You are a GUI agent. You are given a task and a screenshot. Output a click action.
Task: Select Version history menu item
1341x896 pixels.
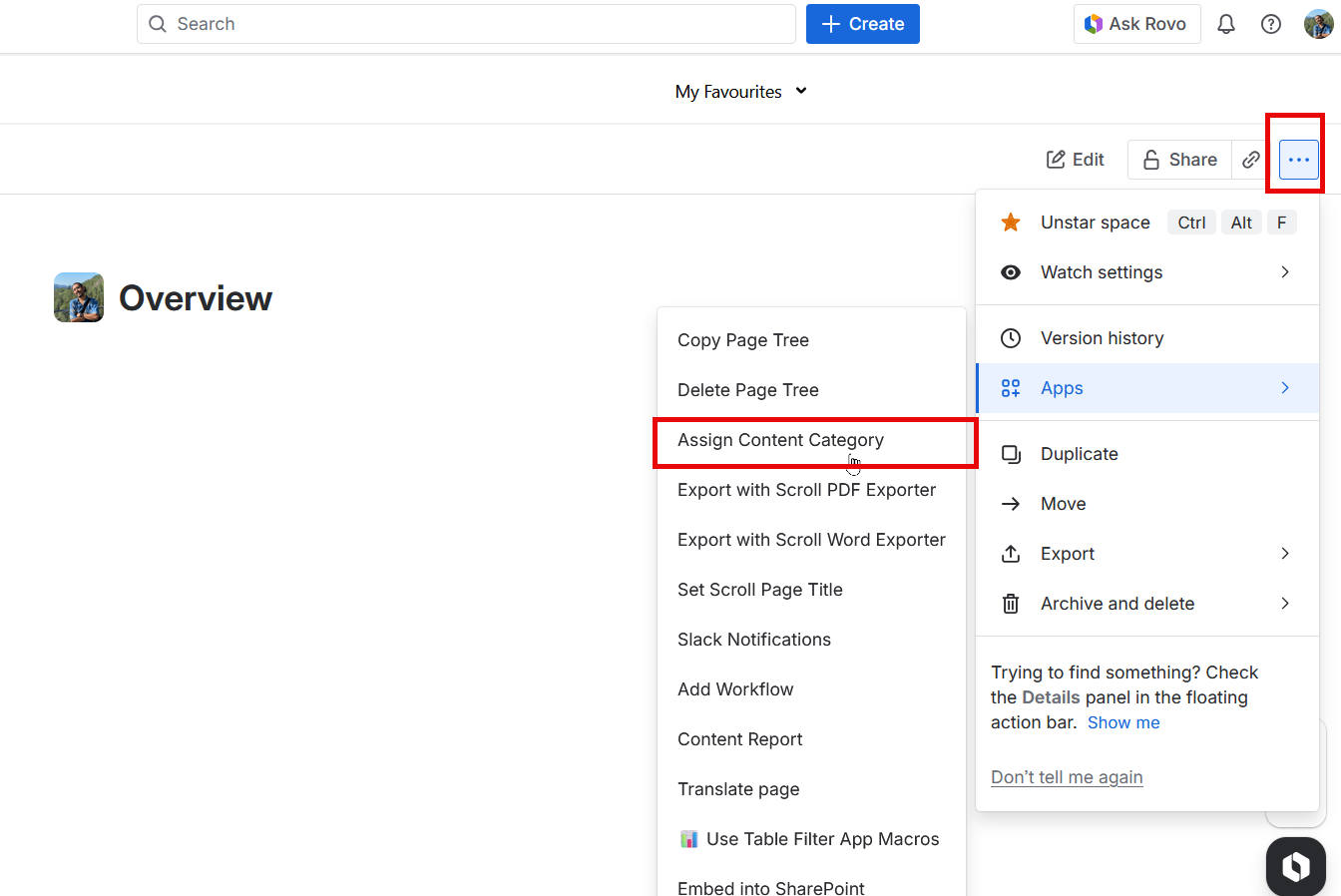pos(1147,338)
